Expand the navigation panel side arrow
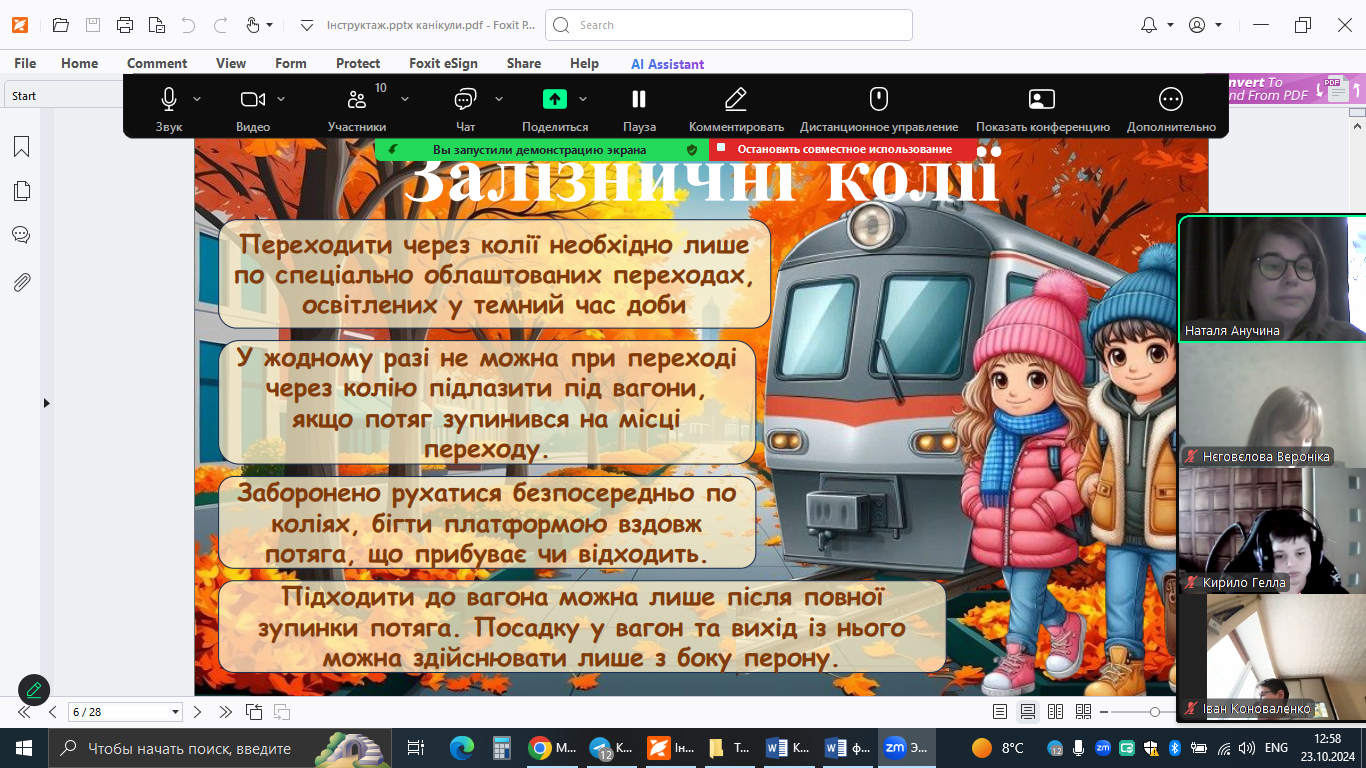This screenshot has height=768, width=1366. (x=46, y=403)
